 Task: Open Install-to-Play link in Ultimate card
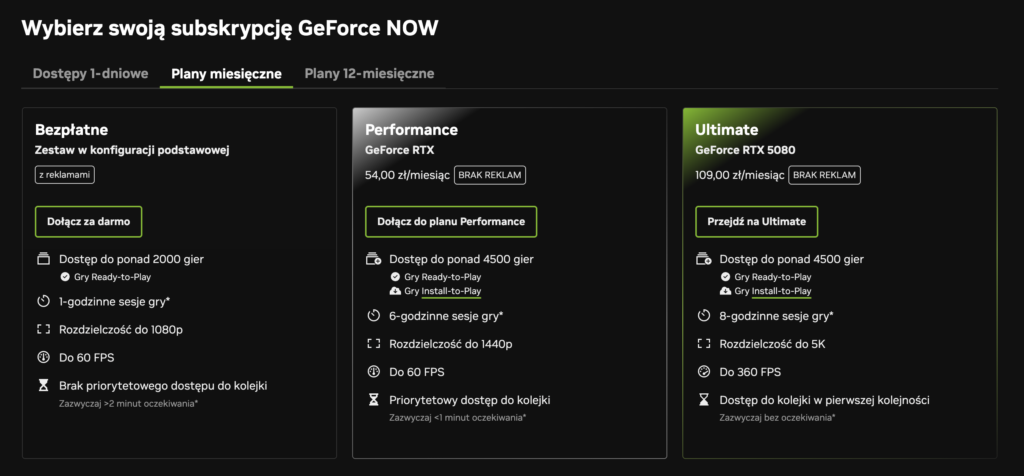[782, 291]
